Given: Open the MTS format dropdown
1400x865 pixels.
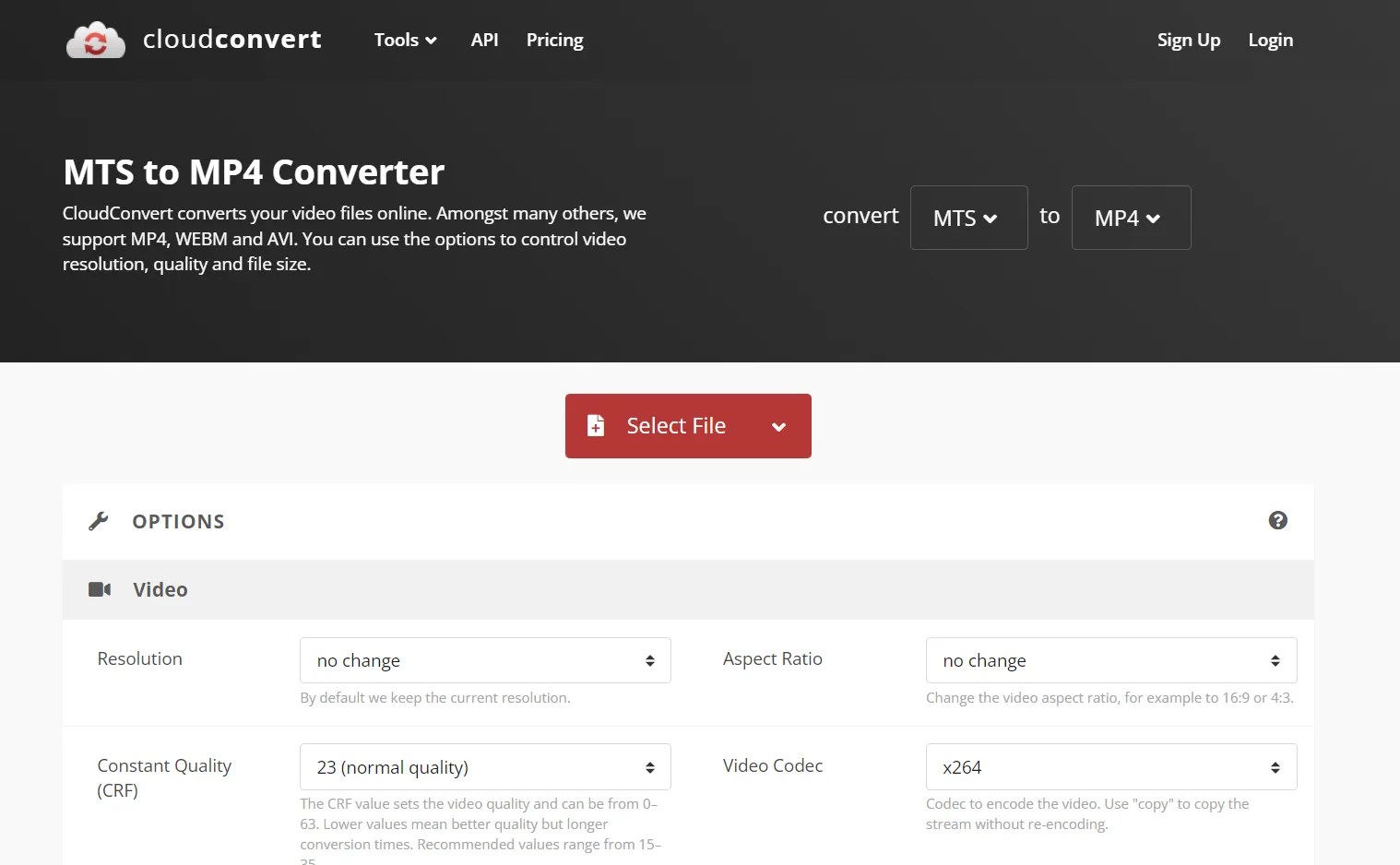Looking at the screenshot, I should pyautogui.click(x=967, y=218).
